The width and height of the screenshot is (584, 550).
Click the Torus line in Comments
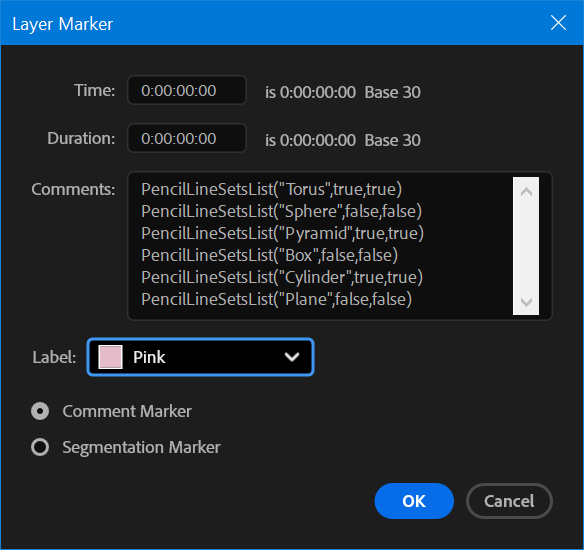[x=272, y=190]
